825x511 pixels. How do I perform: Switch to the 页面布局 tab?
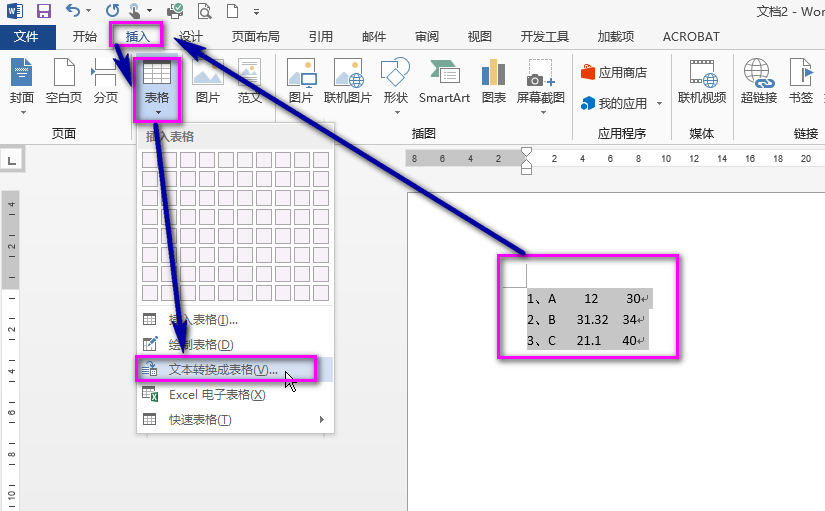coord(256,36)
